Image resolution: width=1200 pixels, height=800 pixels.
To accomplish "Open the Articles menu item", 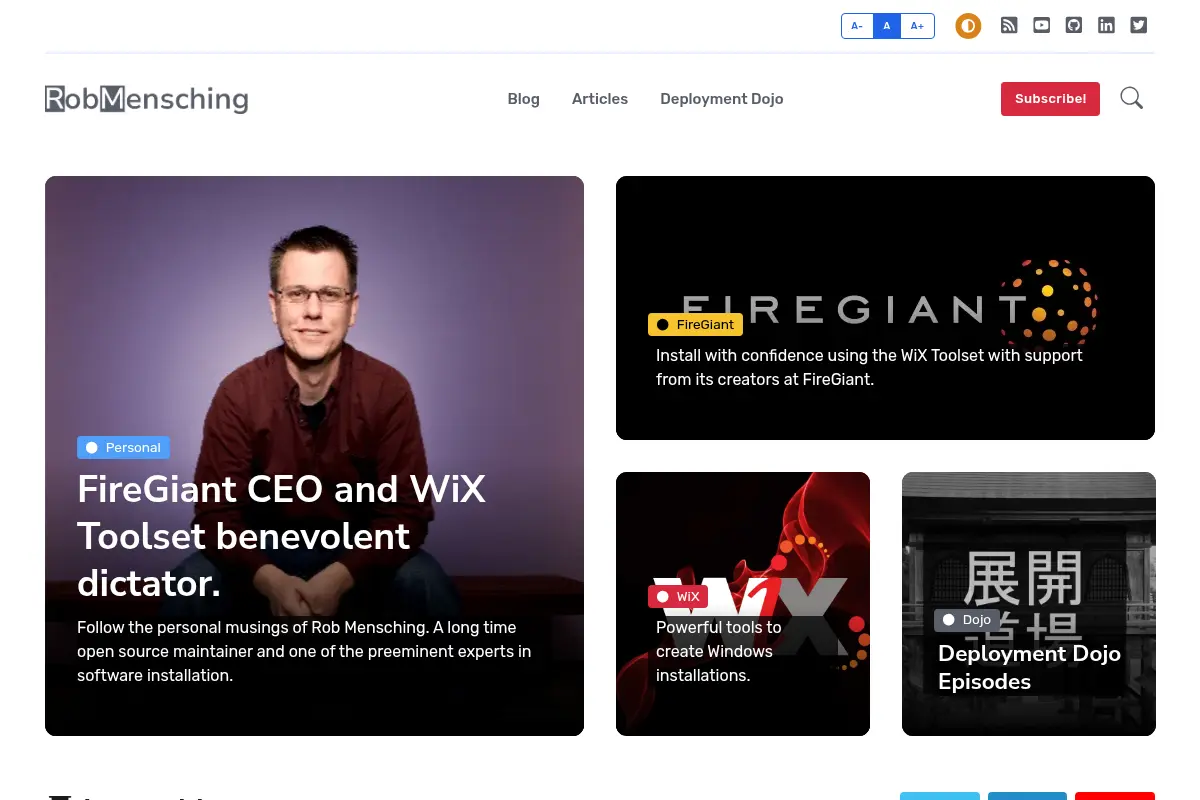I will pos(600,99).
